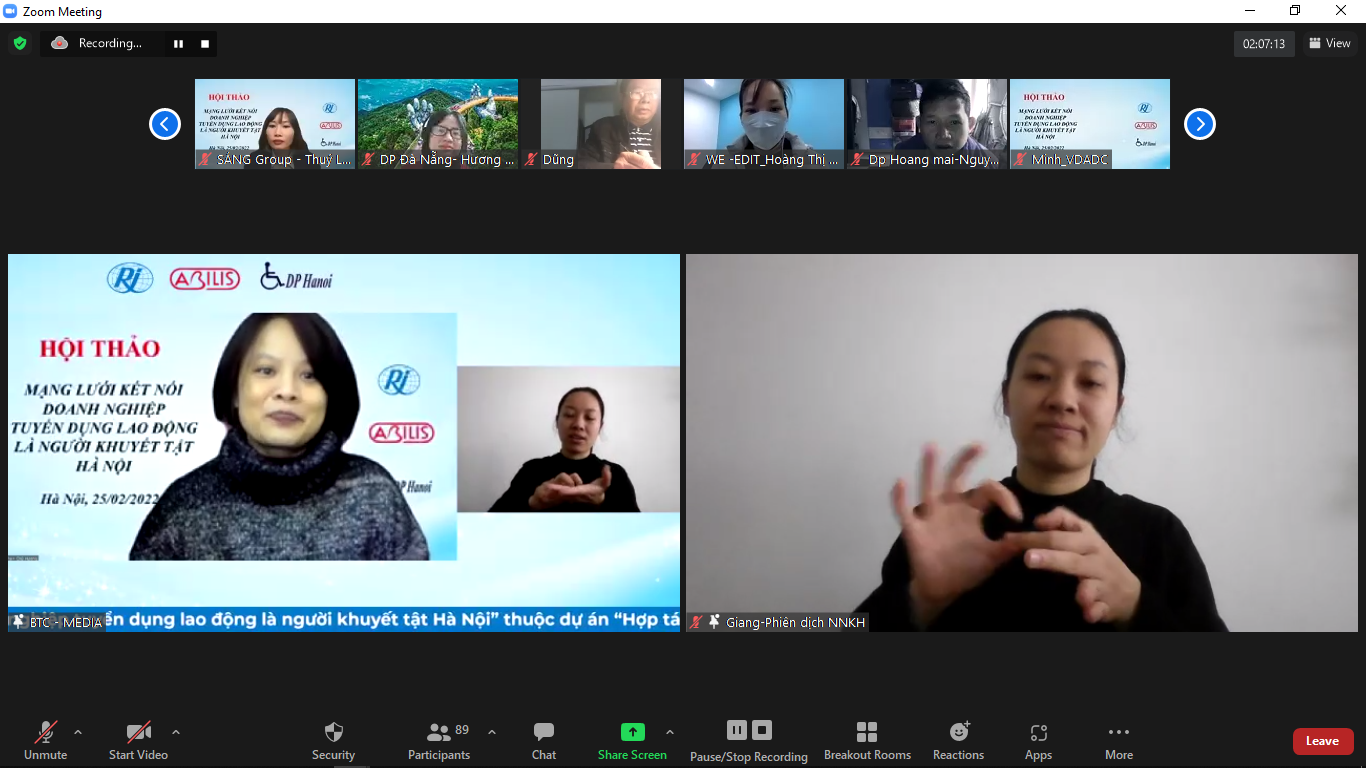The width and height of the screenshot is (1366, 768).
Task: Expand the video options arrow beside Start Video
Action: tap(176, 732)
